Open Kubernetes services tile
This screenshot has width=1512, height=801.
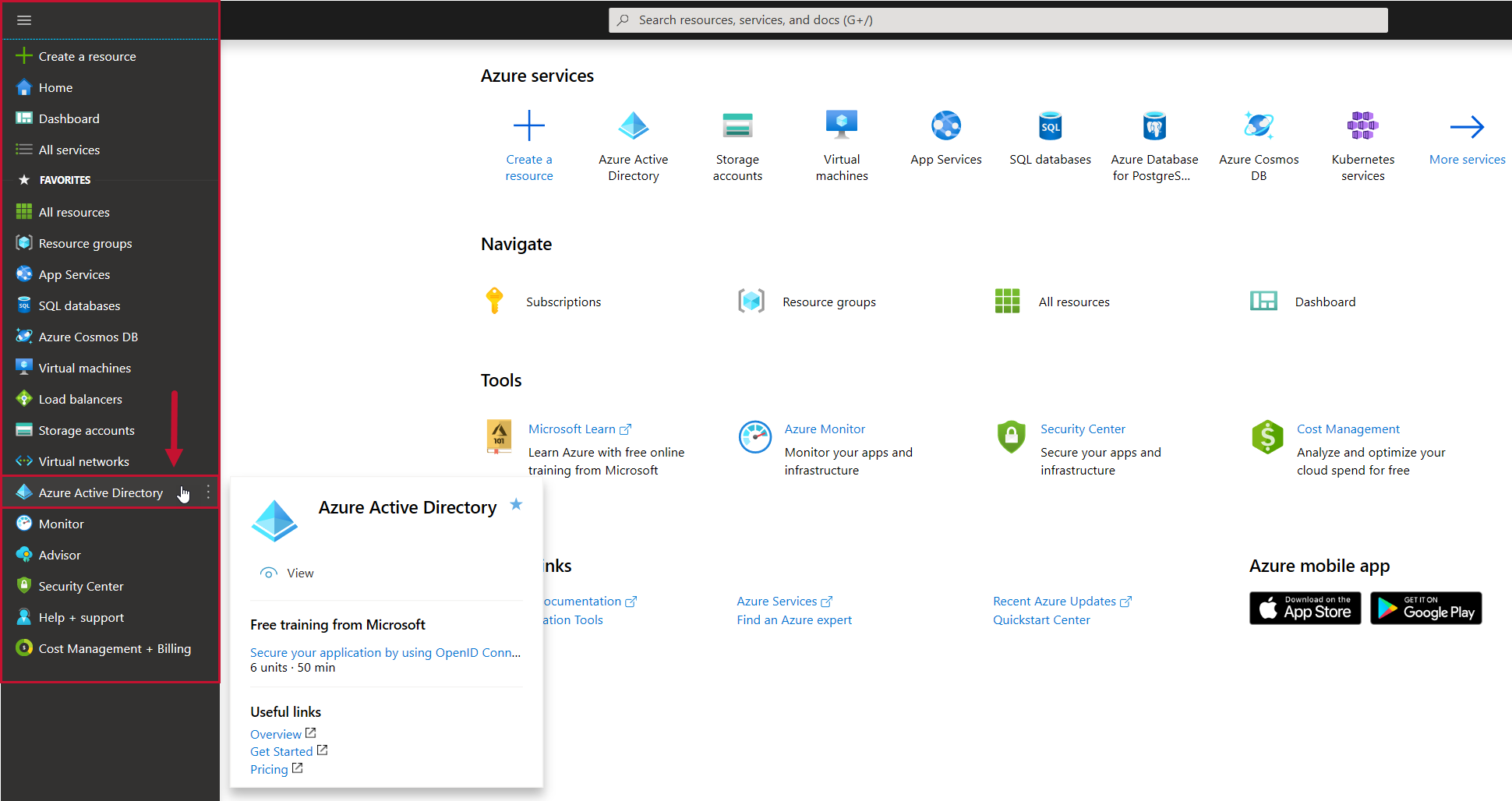click(x=1363, y=146)
